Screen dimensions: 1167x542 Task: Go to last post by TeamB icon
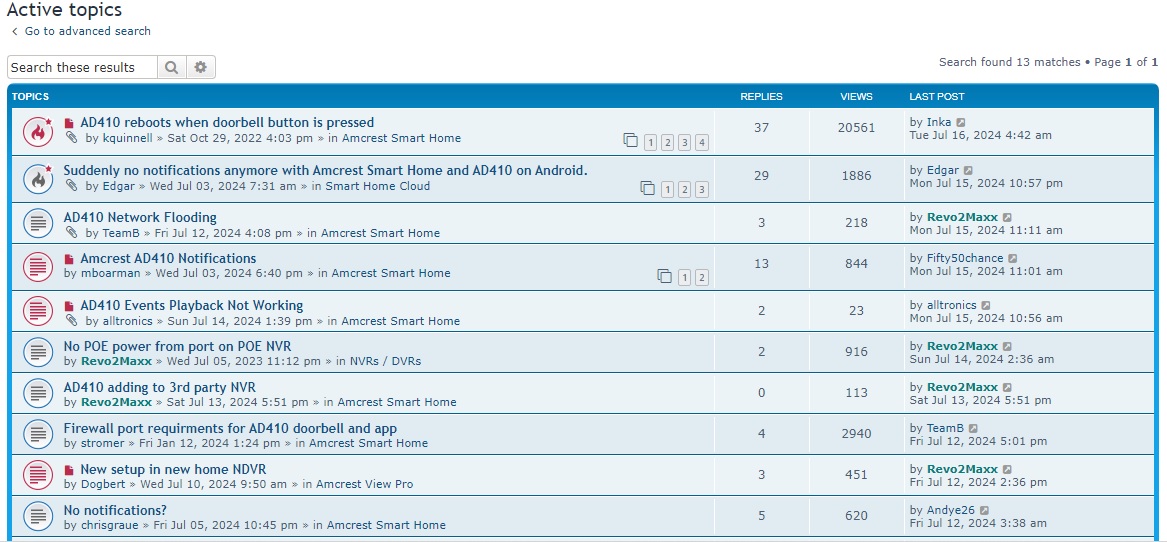973,428
